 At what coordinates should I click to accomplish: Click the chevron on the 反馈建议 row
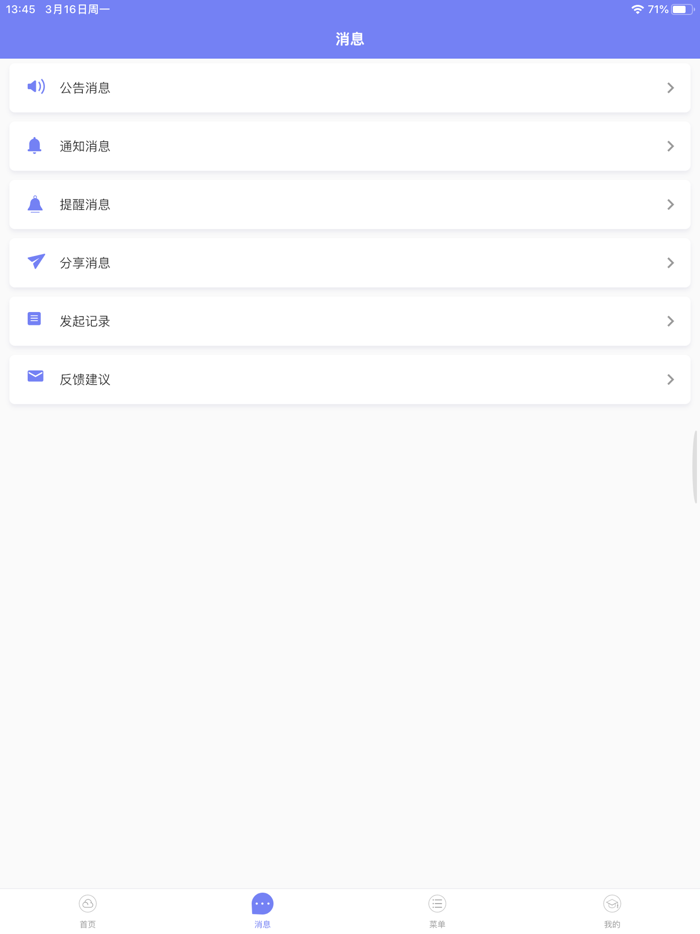pyautogui.click(x=671, y=378)
